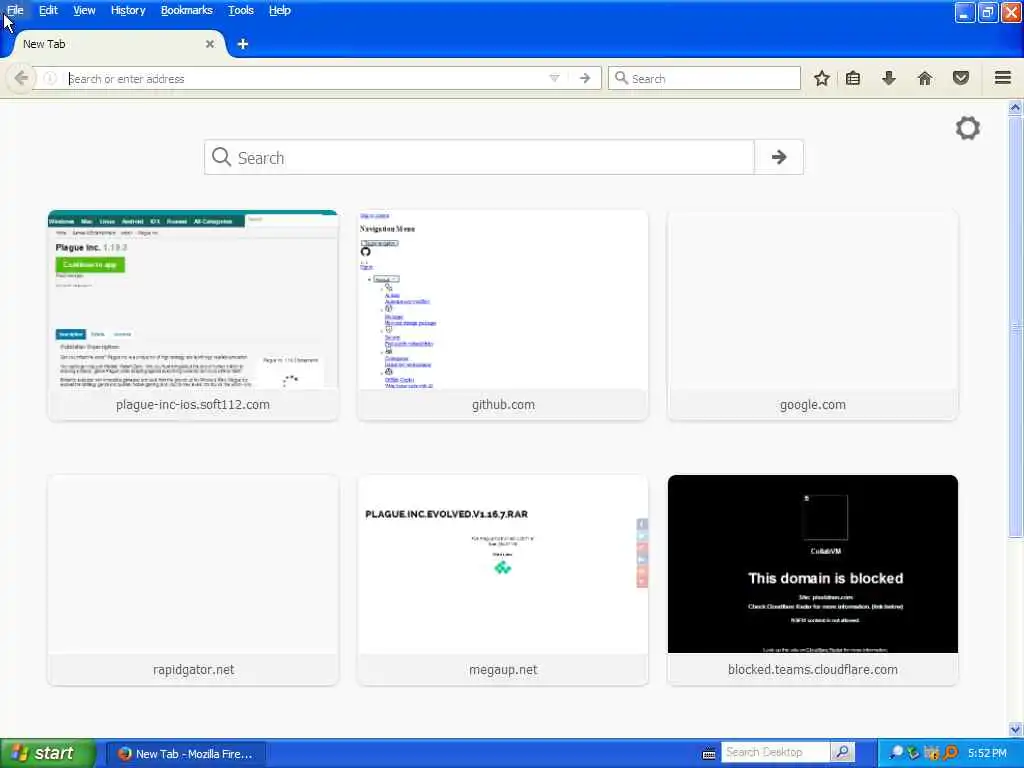Open the plague-inc-ios.soft112.com thumbnail

(193, 300)
